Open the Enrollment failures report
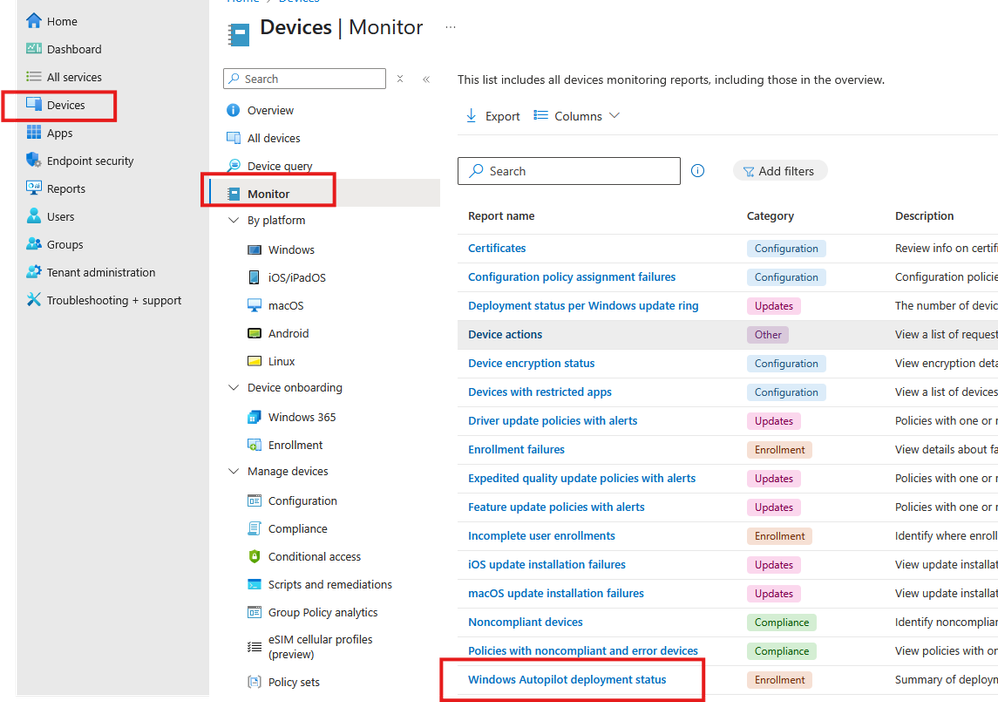This screenshot has width=998, height=702. [x=516, y=450]
